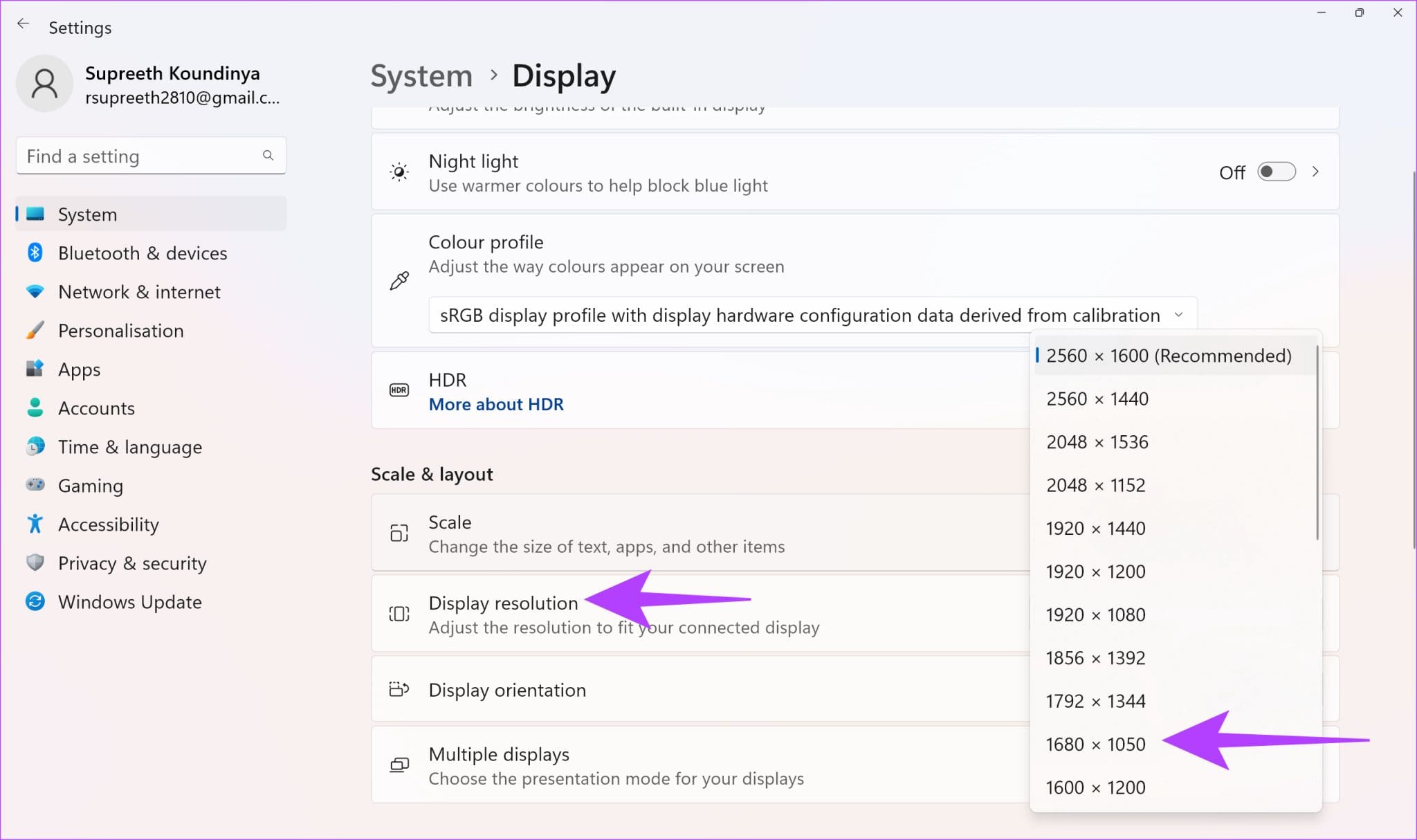Click the Display orientation icon

tap(399, 689)
